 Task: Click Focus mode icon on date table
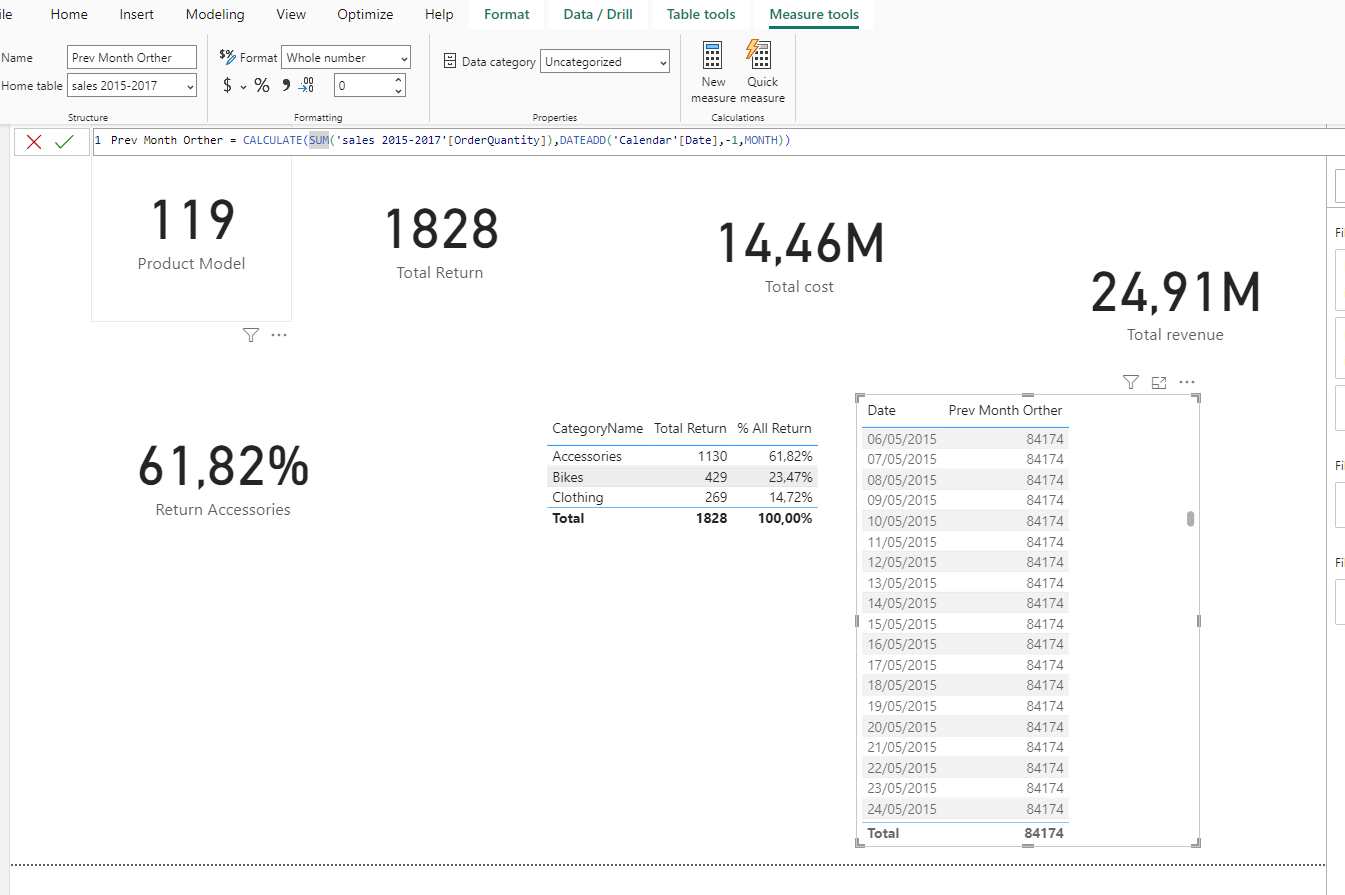[1159, 382]
